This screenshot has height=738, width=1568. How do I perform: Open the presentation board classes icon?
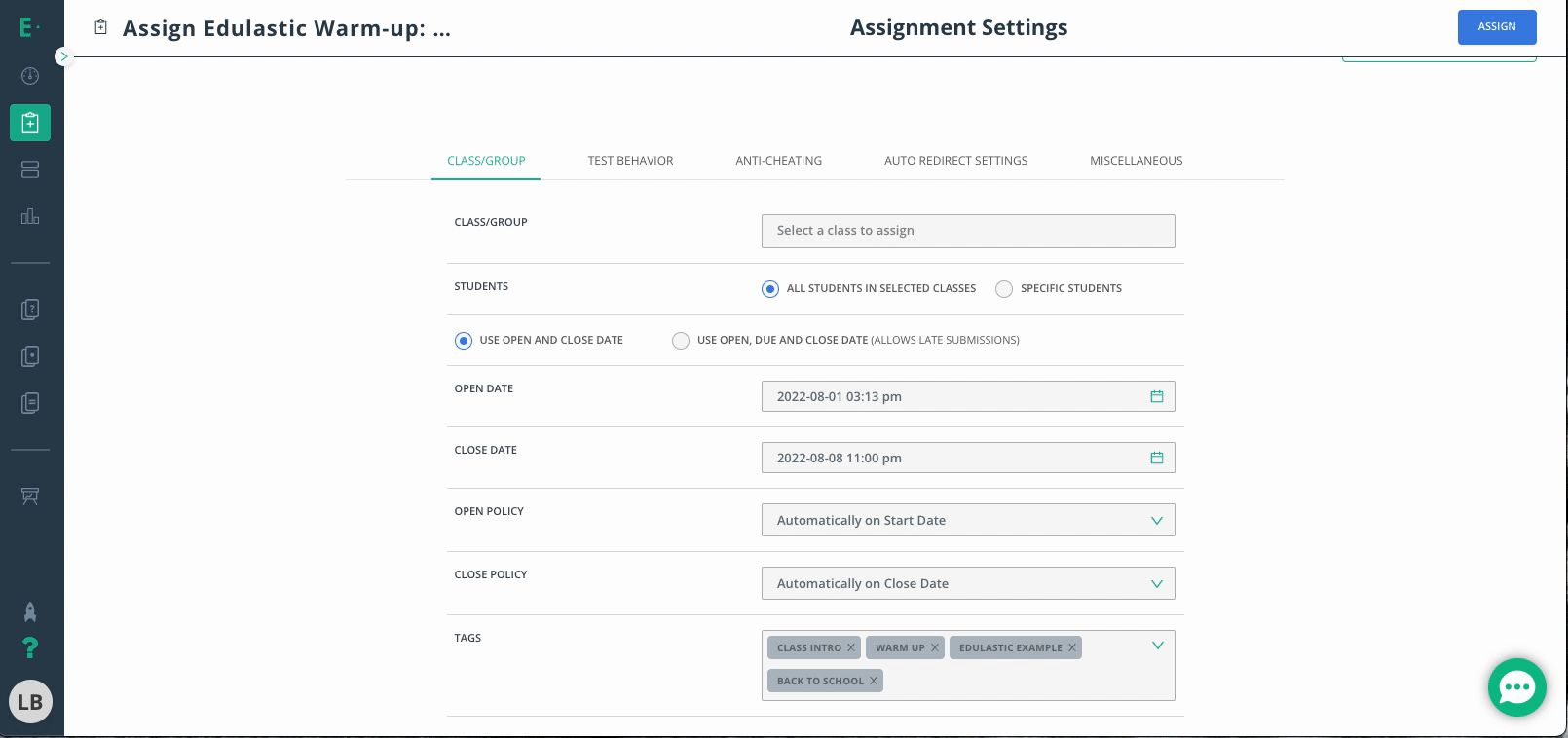tap(30, 497)
